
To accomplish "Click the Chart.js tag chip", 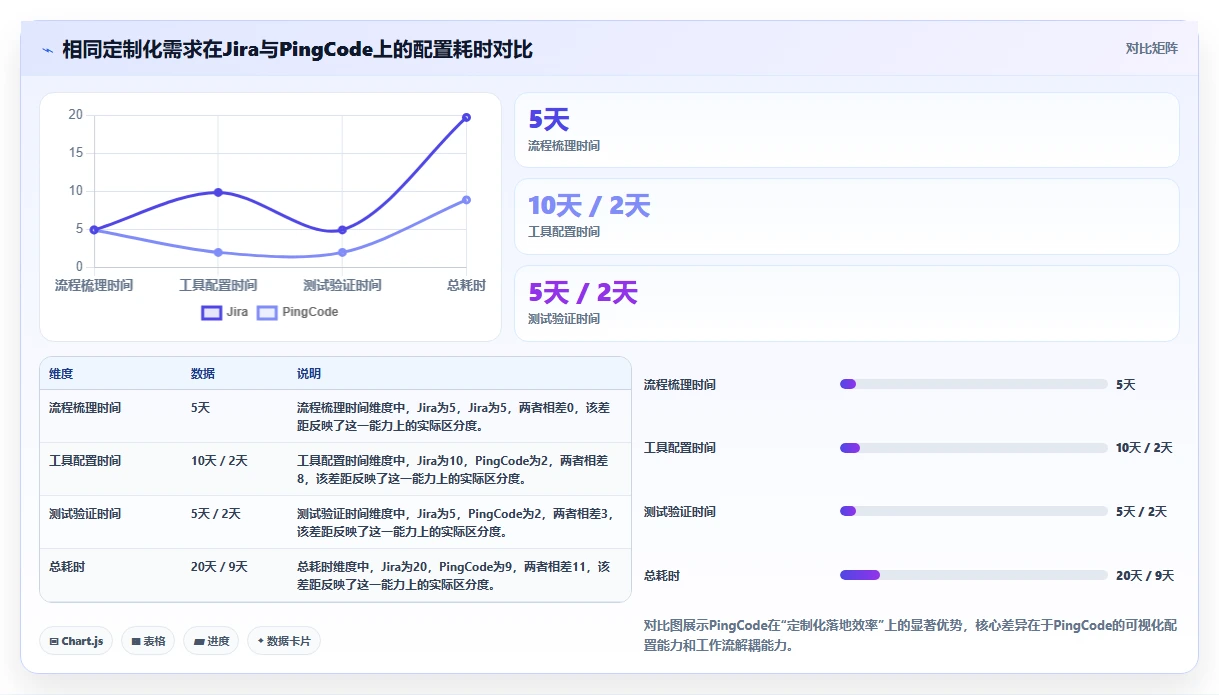I will pos(76,641).
